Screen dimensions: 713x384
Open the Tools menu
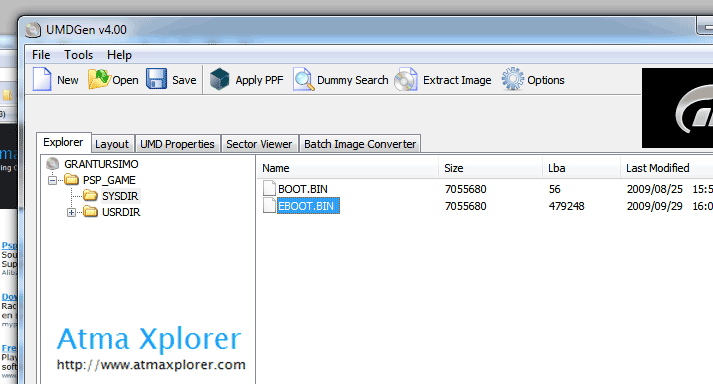(x=78, y=55)
